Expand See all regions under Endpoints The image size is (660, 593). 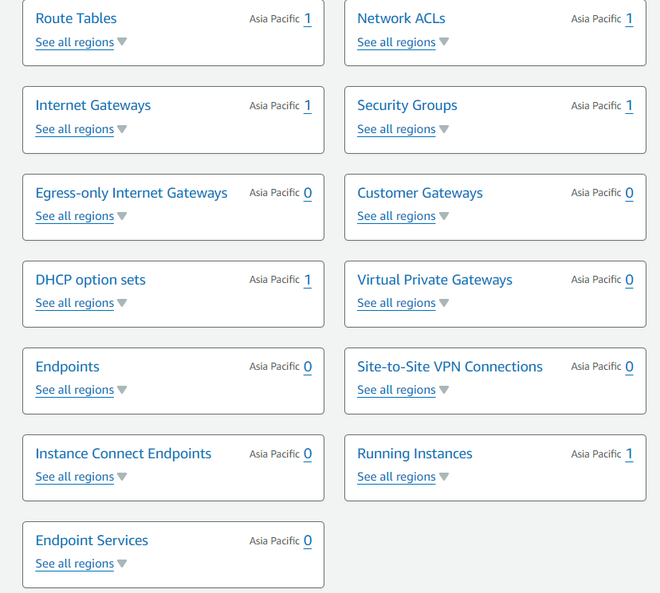75,390
